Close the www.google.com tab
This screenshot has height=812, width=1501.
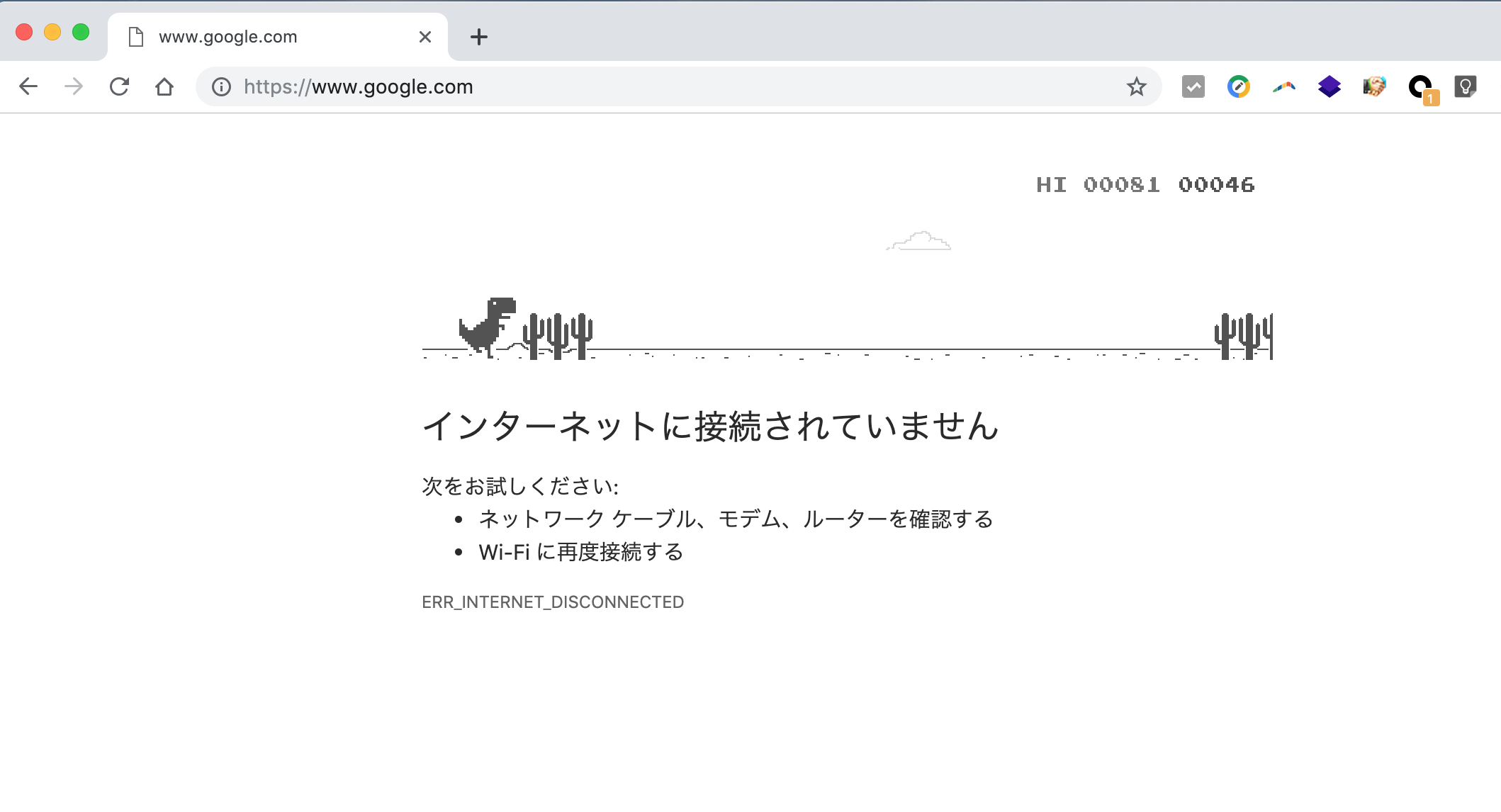(425, 37)
